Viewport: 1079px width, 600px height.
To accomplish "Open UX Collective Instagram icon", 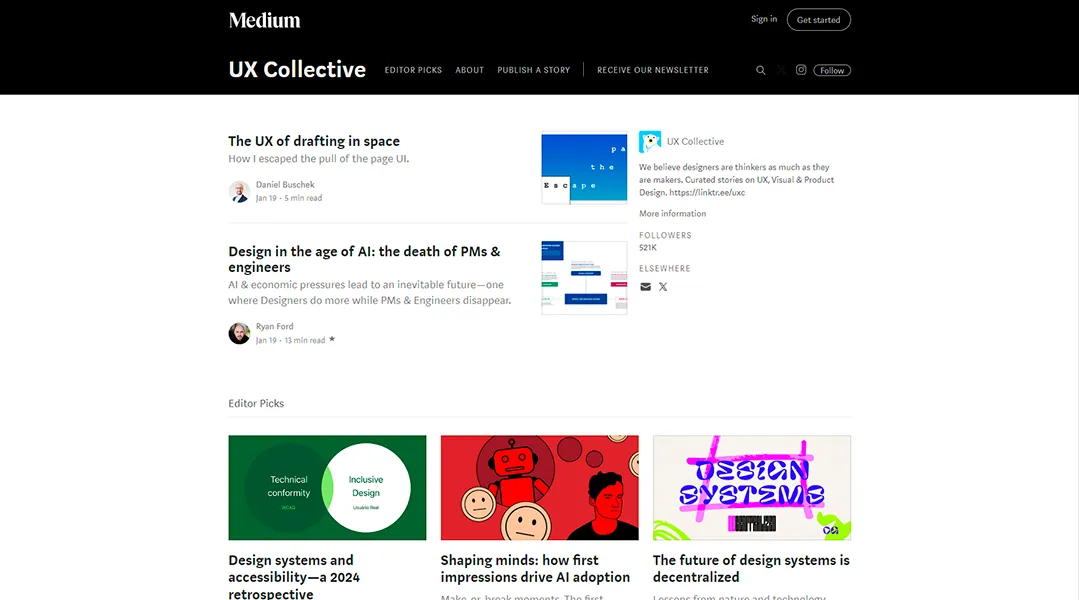I will coord(801,69).
